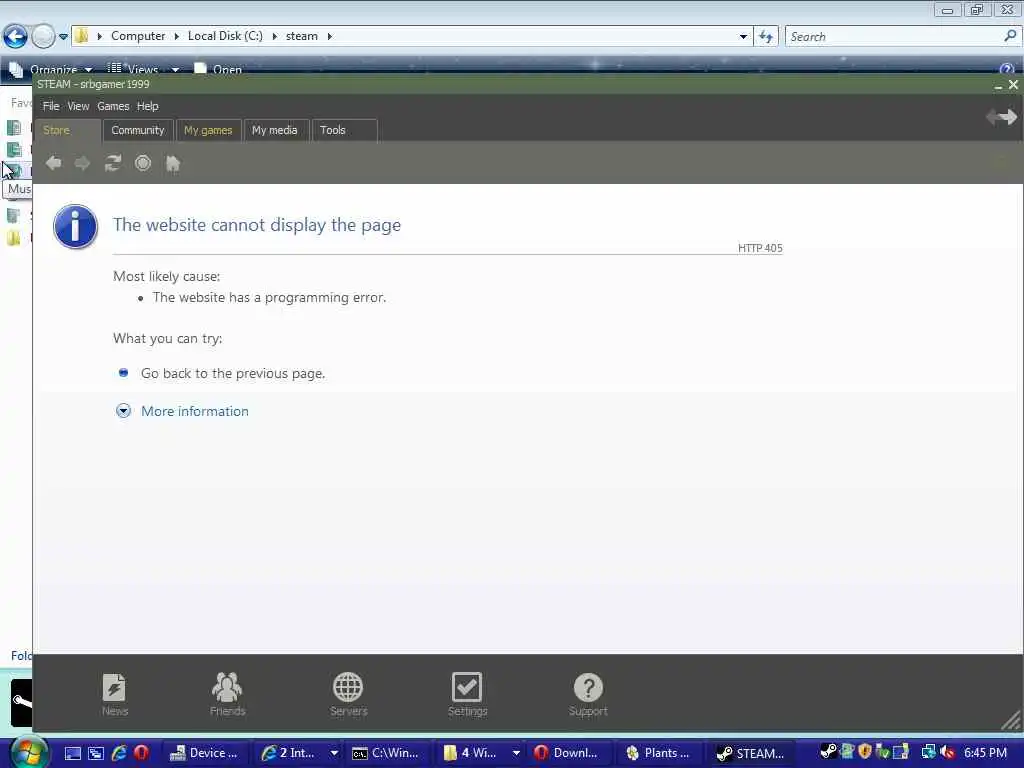1024x768 pixels.
Task: Launch Opera from Quick Launch
Action: 140,753
